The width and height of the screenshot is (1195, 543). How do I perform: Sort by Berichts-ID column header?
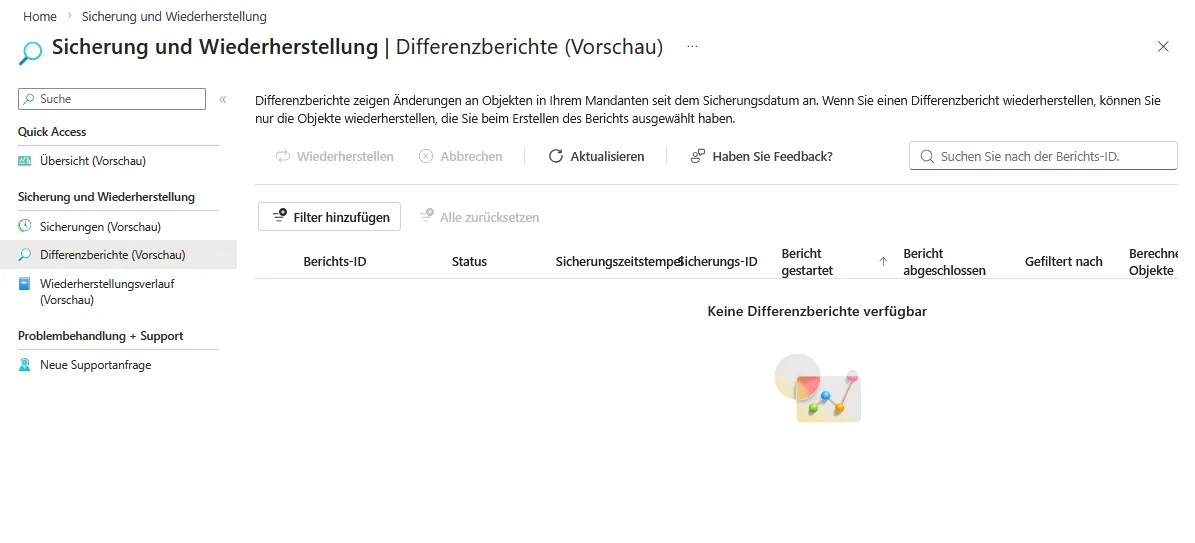coord(335,262)
